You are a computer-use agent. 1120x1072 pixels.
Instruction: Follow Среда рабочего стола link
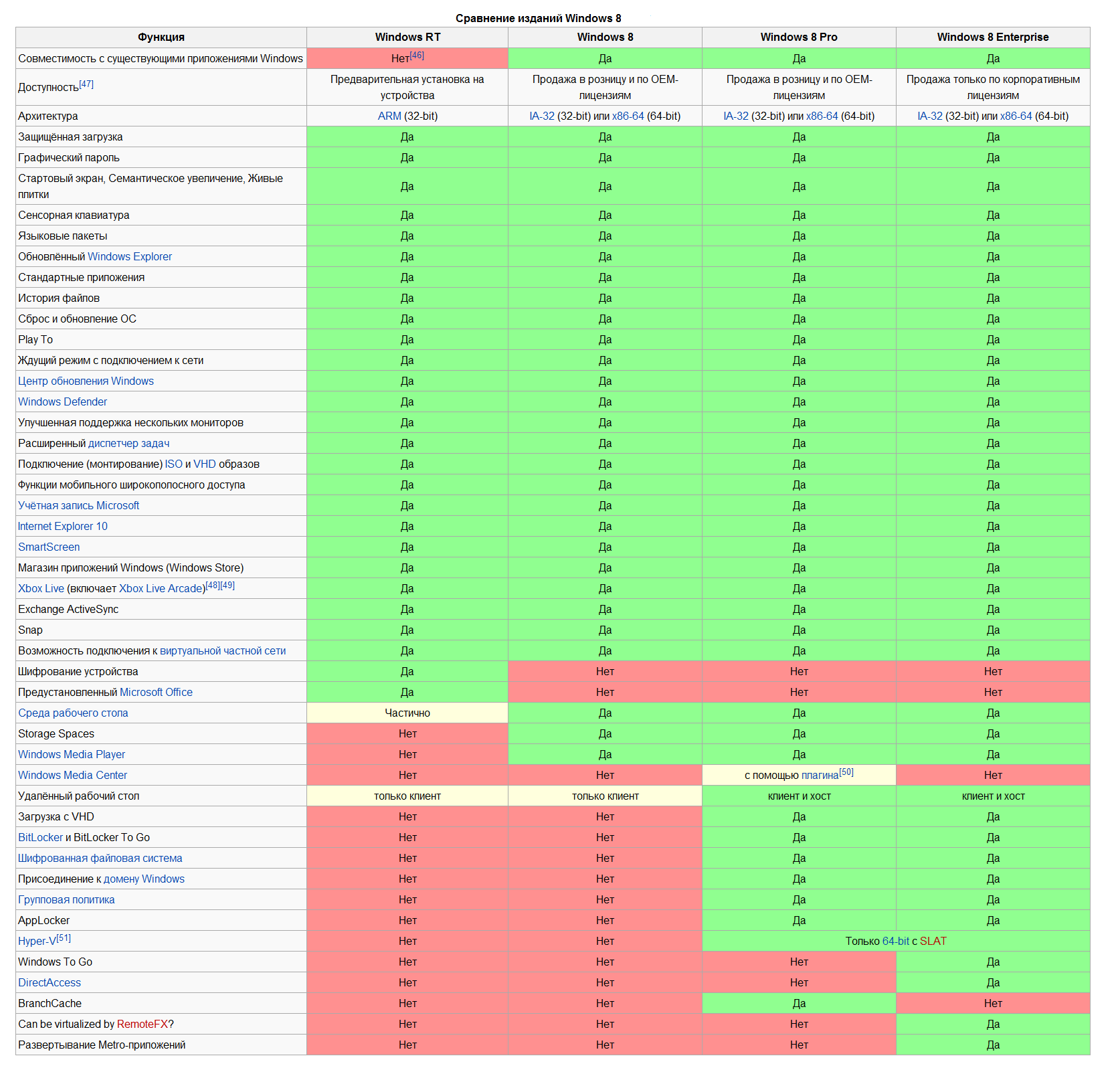73,713
